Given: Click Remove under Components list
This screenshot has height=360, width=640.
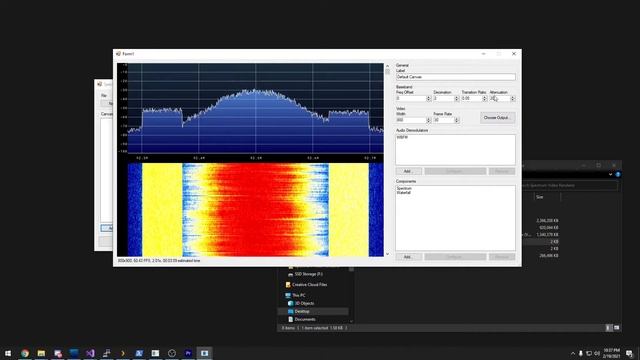Looking at the screenshot, I should (502, 257).
